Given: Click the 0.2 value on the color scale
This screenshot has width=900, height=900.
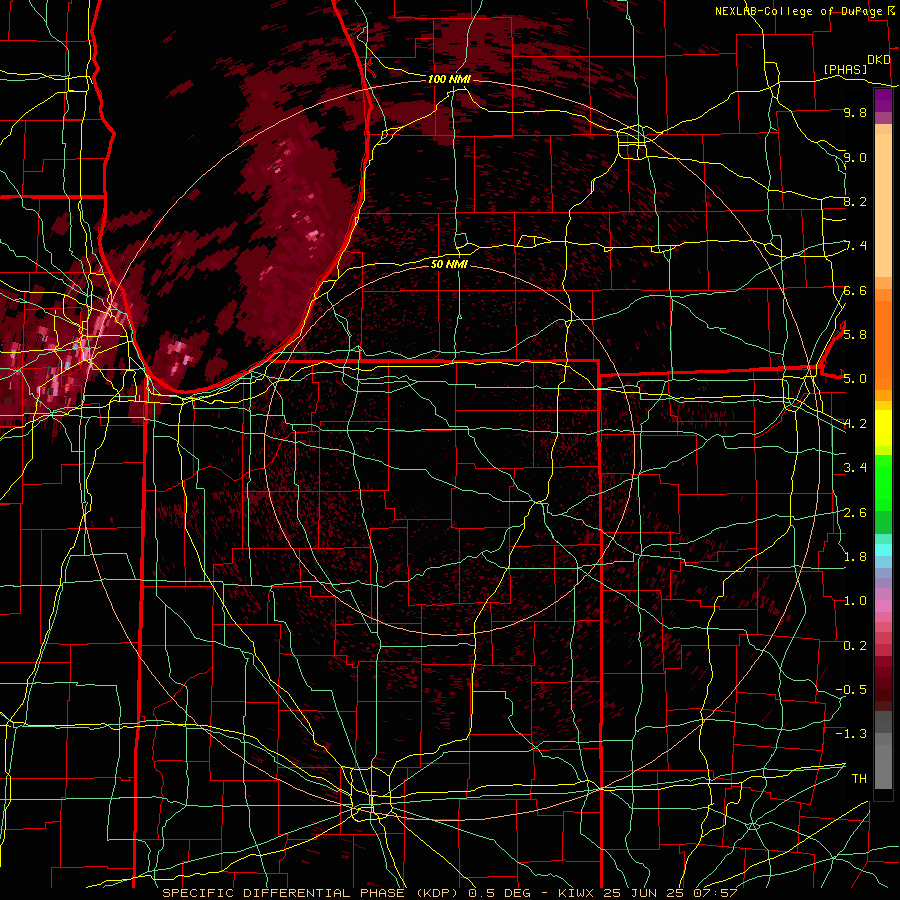Looking at the screenshot, I should 855,646.
